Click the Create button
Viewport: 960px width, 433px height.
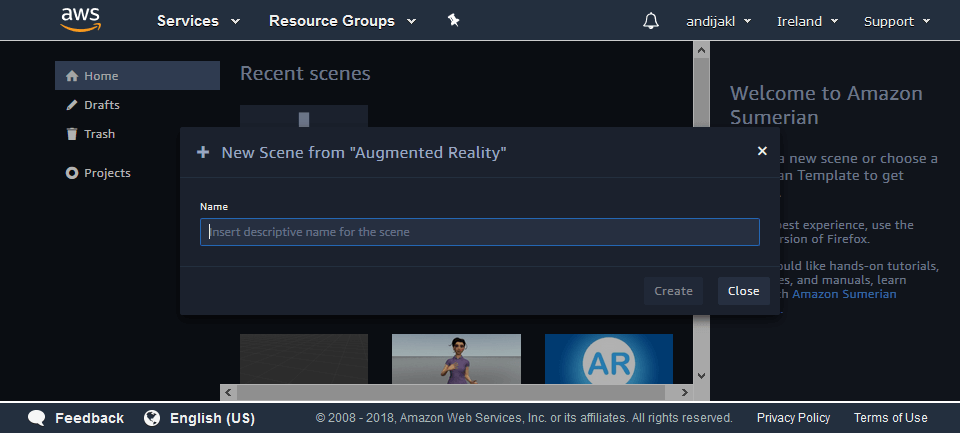pos(673,291)
